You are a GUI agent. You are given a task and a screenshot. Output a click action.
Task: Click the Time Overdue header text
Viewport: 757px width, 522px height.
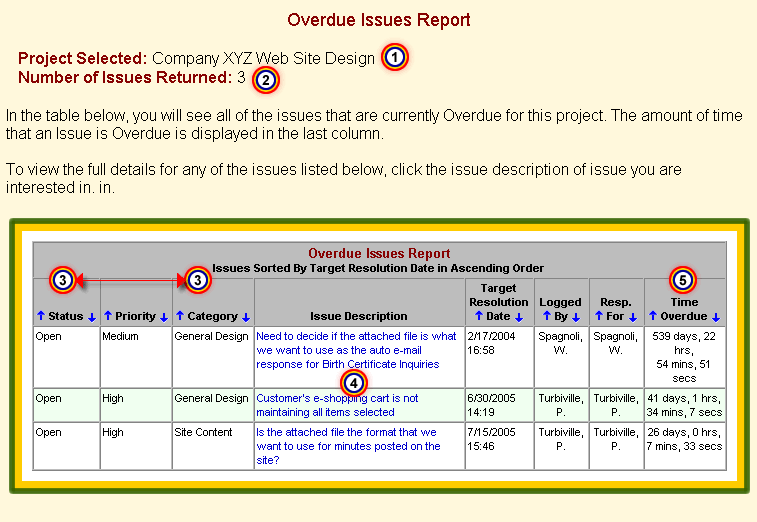[684, 309]
